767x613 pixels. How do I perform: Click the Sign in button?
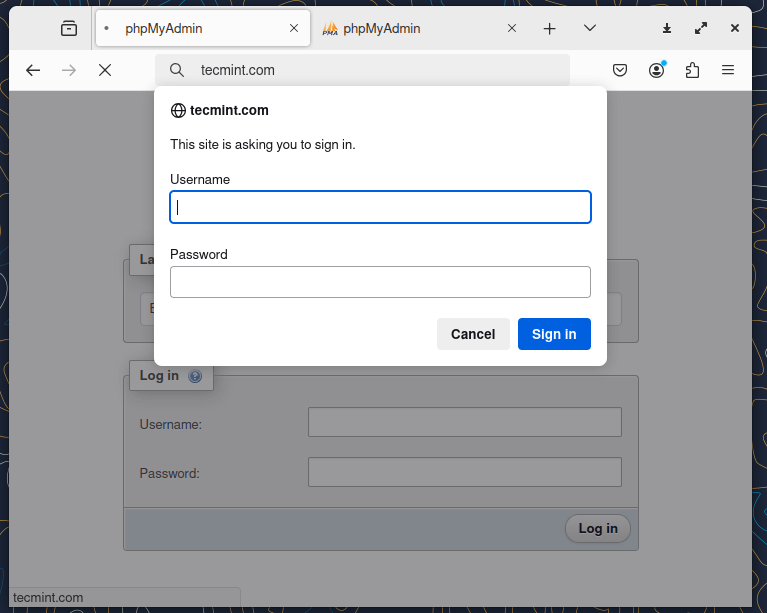pyautogui.click(x=554, y=334)
